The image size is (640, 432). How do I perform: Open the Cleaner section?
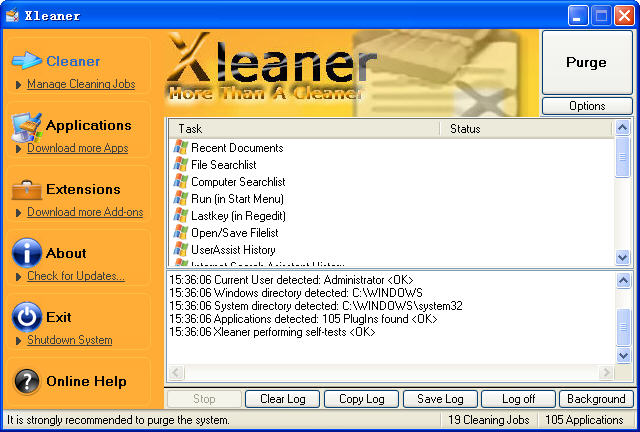tap(73, 61)
